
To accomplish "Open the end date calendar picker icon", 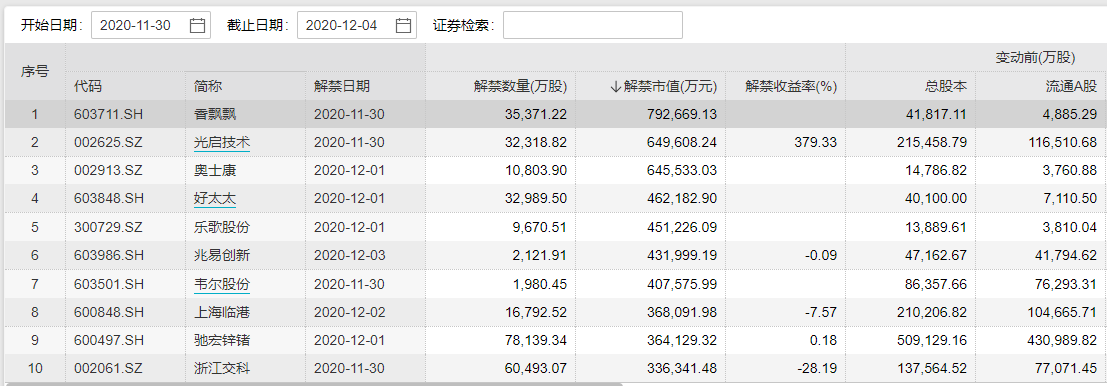I will [403, 25].
